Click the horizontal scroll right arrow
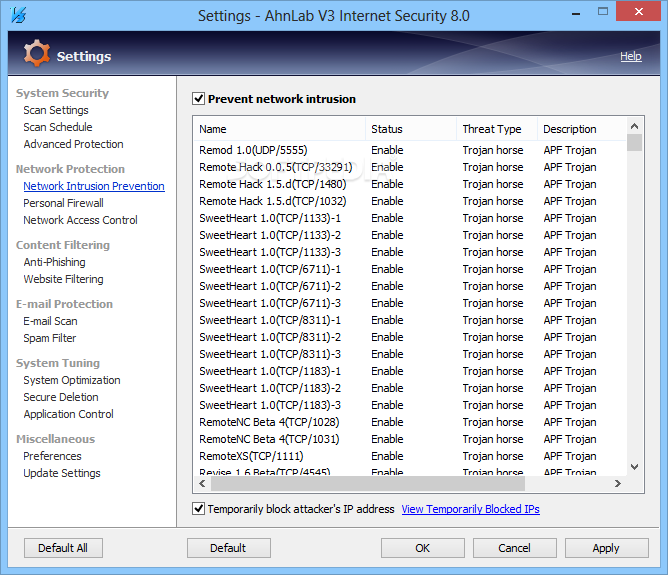Image resolution: width=668 pixels, height=575 pixels. click(618, 483)
